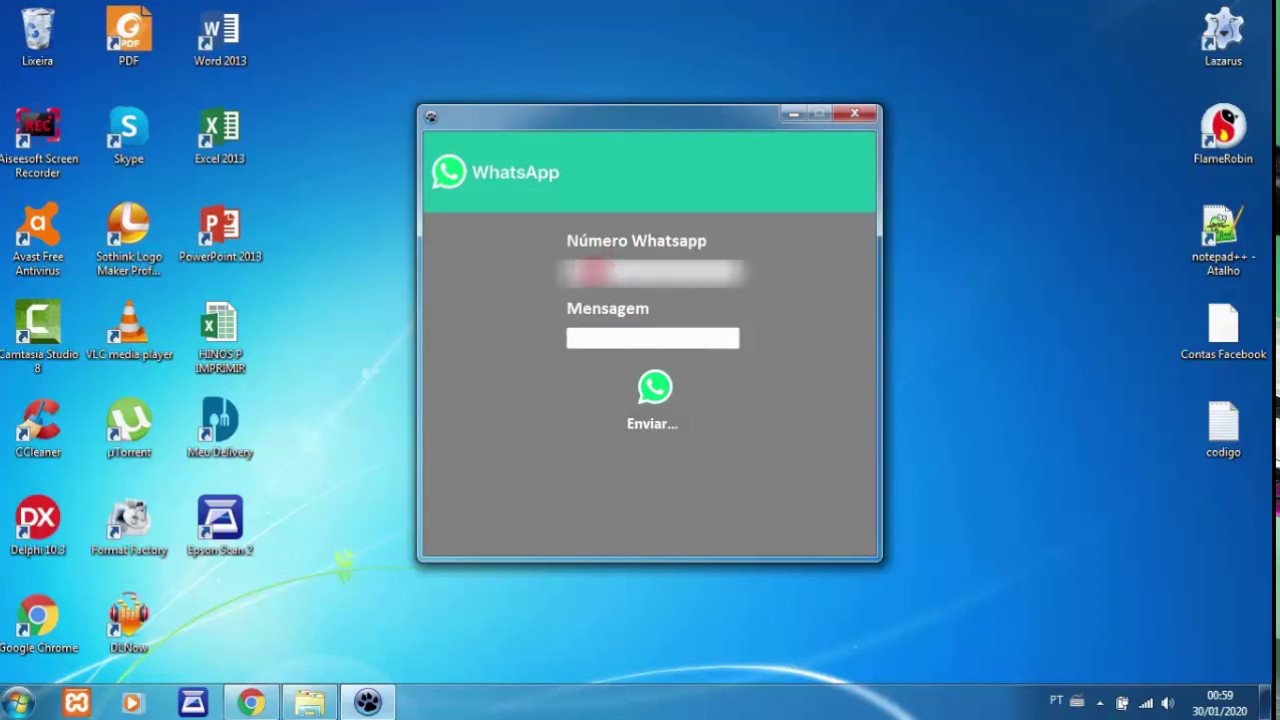The width and height of the screenshot is (1280, 720).
Task: Show hidden tray icons arrow
Action: [1100, 703]
